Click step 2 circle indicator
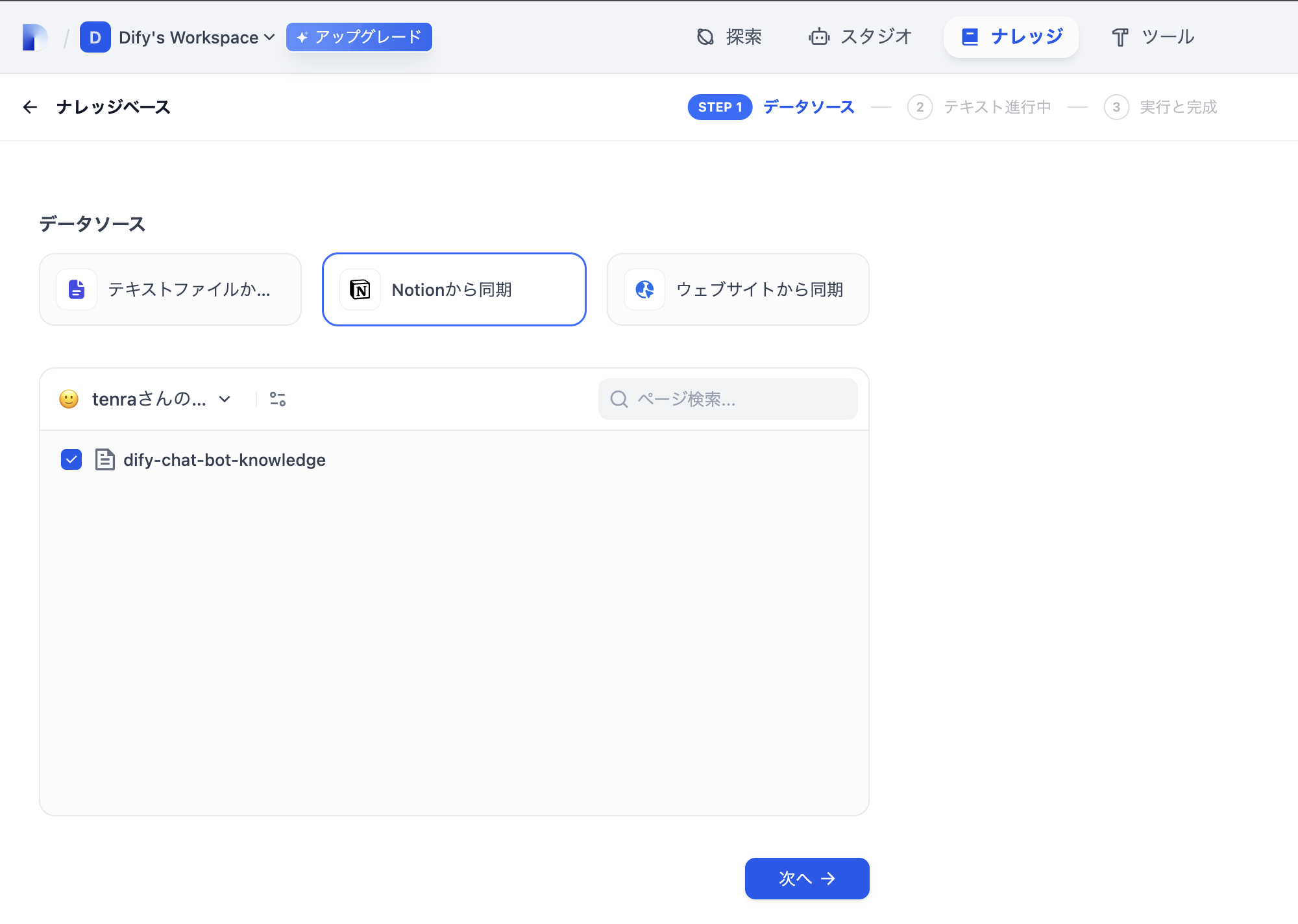Screen dimensions: 1298x924 pos(920,107)
